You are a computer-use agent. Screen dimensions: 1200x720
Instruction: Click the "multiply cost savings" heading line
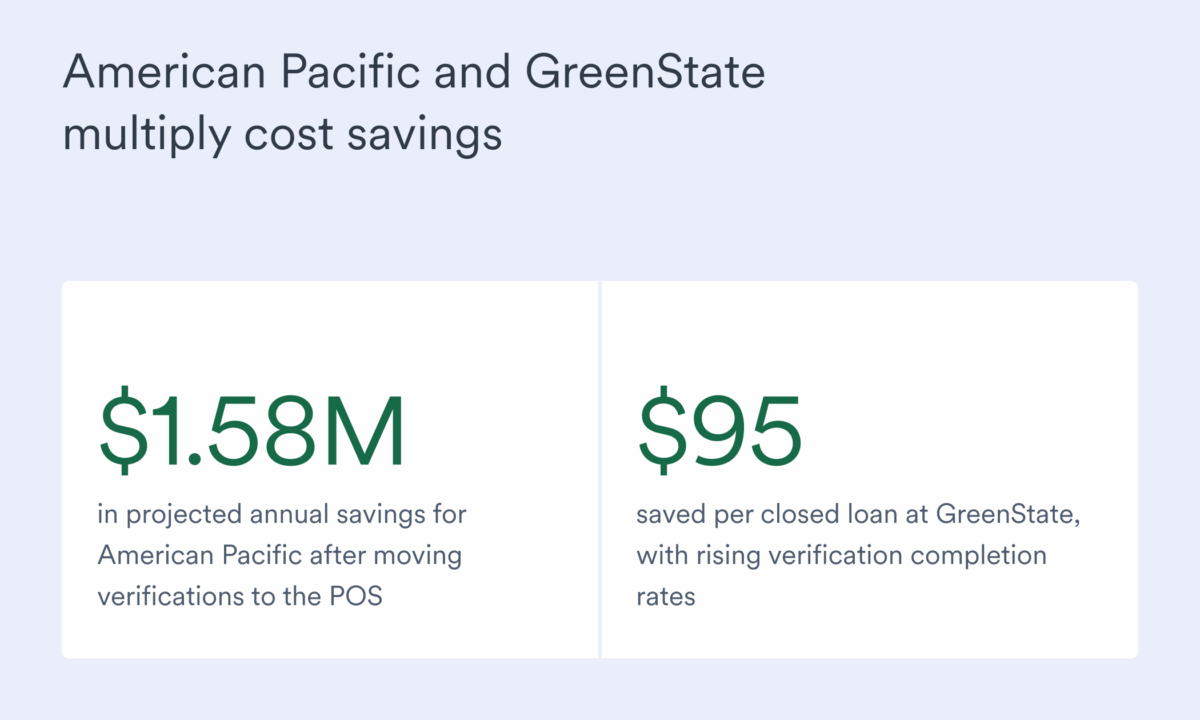tap(282, 132)
